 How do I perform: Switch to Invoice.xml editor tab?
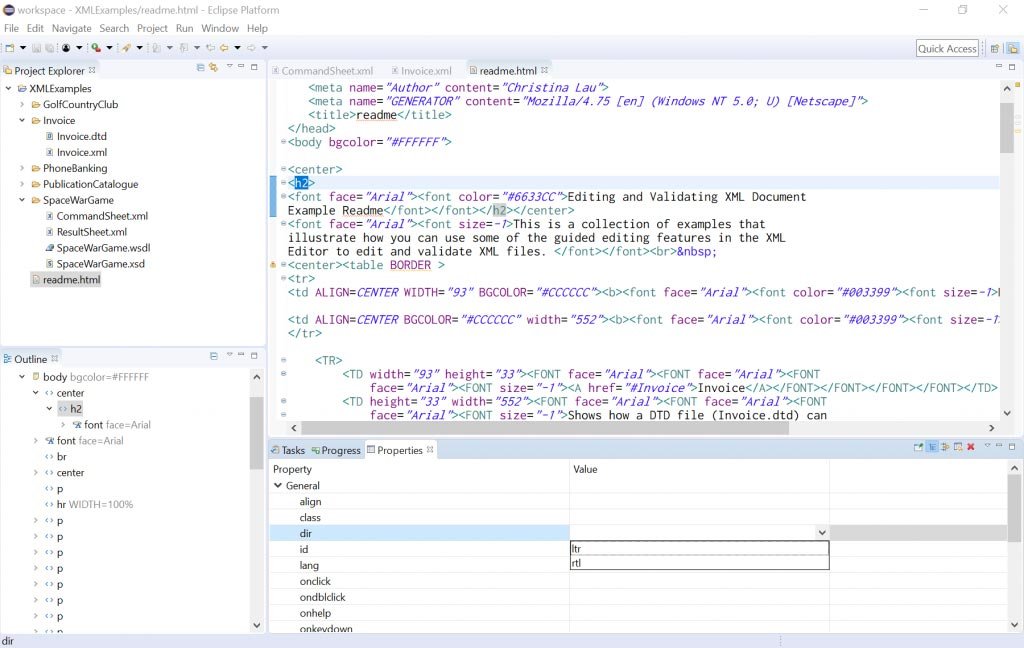coord(421,71)
